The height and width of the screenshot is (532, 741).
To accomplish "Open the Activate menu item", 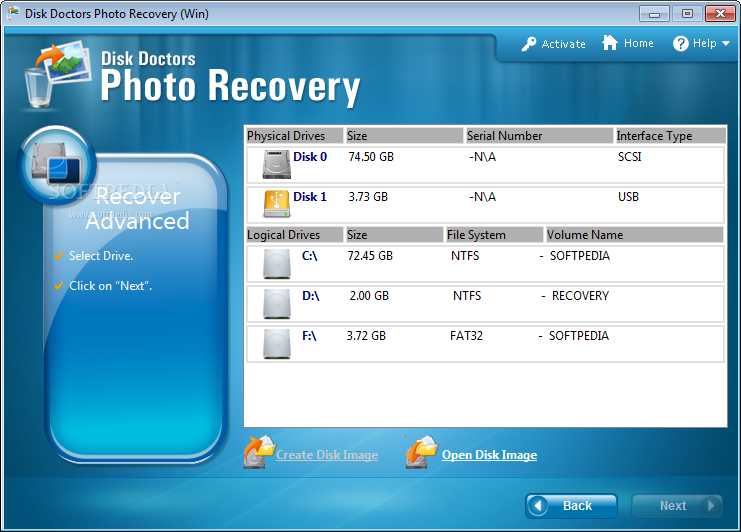I will tap(563, 44).
